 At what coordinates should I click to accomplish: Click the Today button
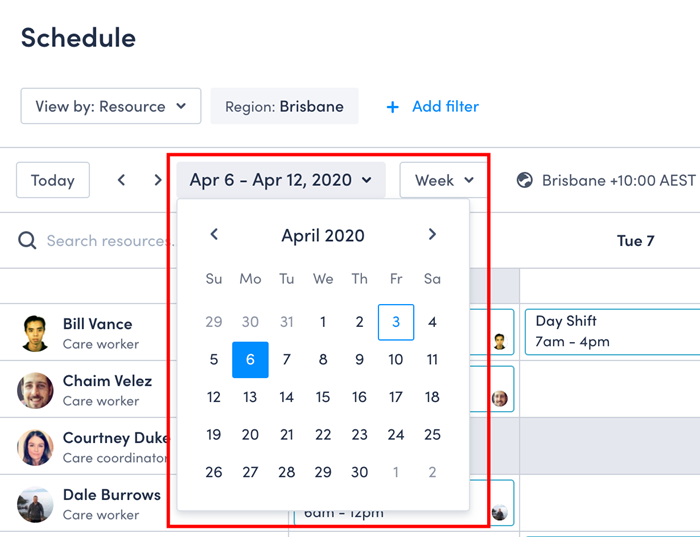point(53,180)
